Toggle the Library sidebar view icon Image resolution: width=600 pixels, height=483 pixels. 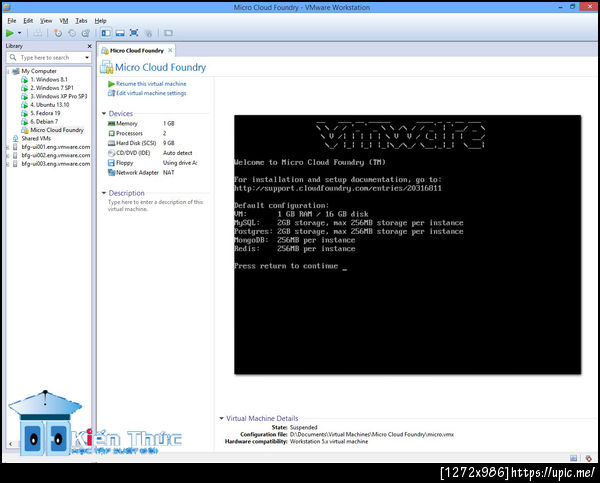point(106,33)
